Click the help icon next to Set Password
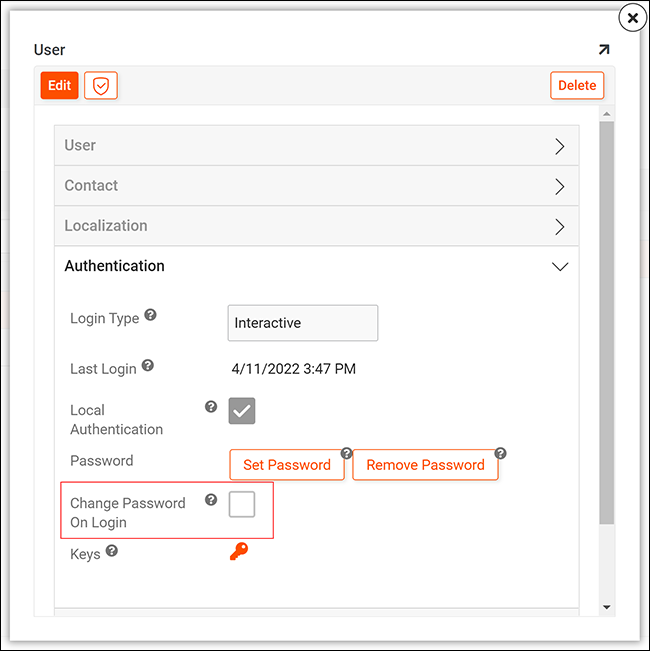The width and height of the screenshot is (650, 651). pyautogui.click(x=346, y=453)
